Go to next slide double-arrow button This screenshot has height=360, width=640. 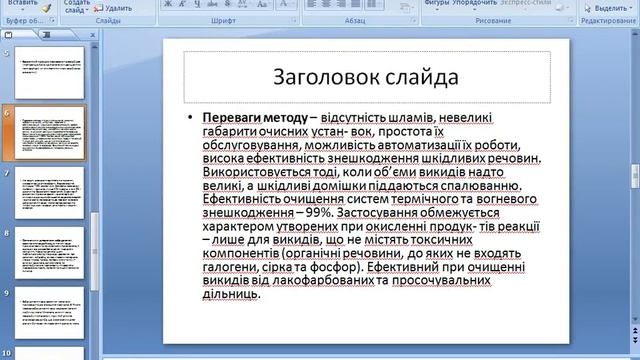635,340
